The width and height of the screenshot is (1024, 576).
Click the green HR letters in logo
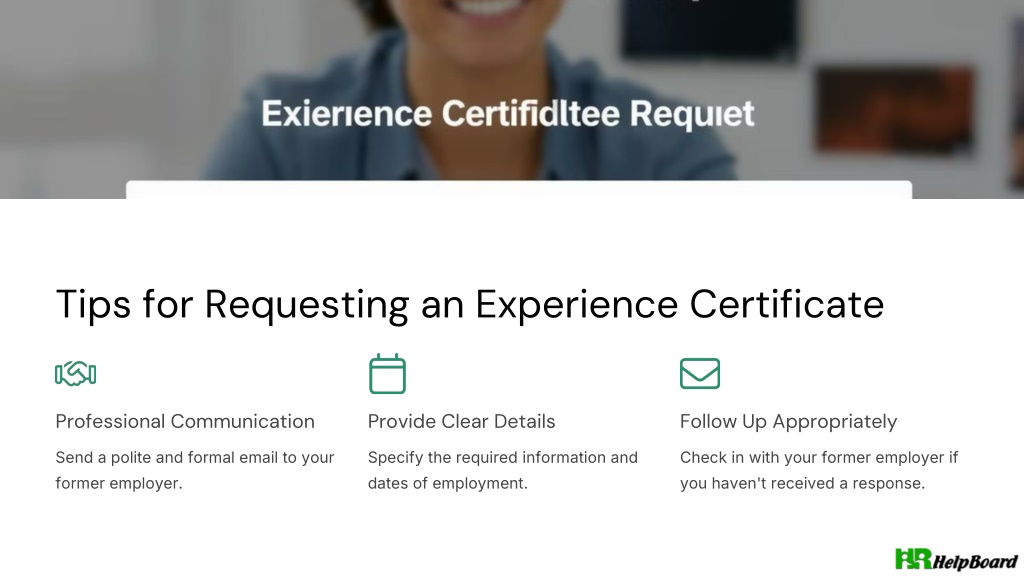pyautogui.click(x=913, y=559)
